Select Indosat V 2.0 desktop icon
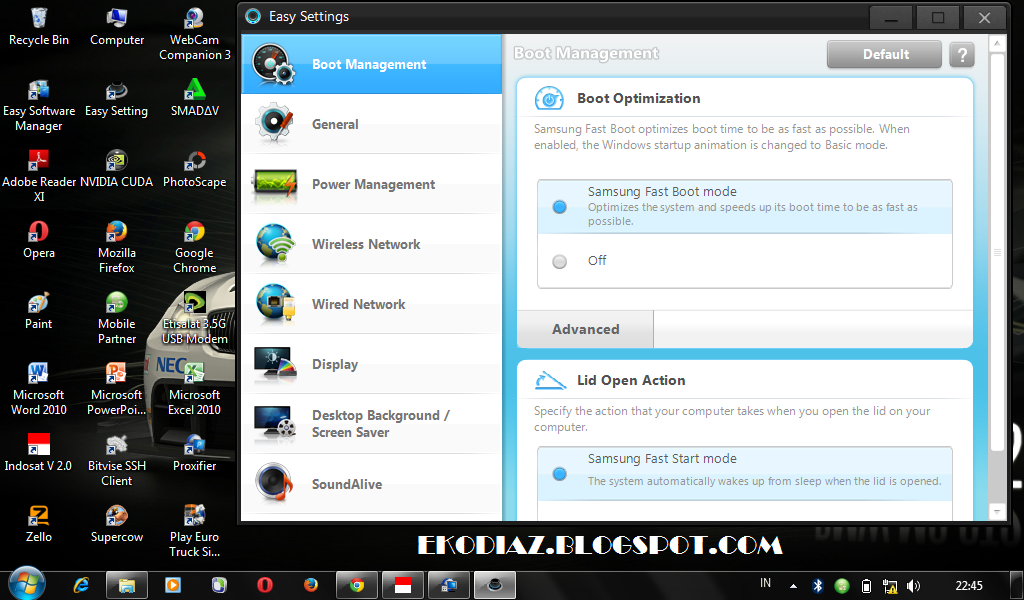 click(x=39, y=453)
